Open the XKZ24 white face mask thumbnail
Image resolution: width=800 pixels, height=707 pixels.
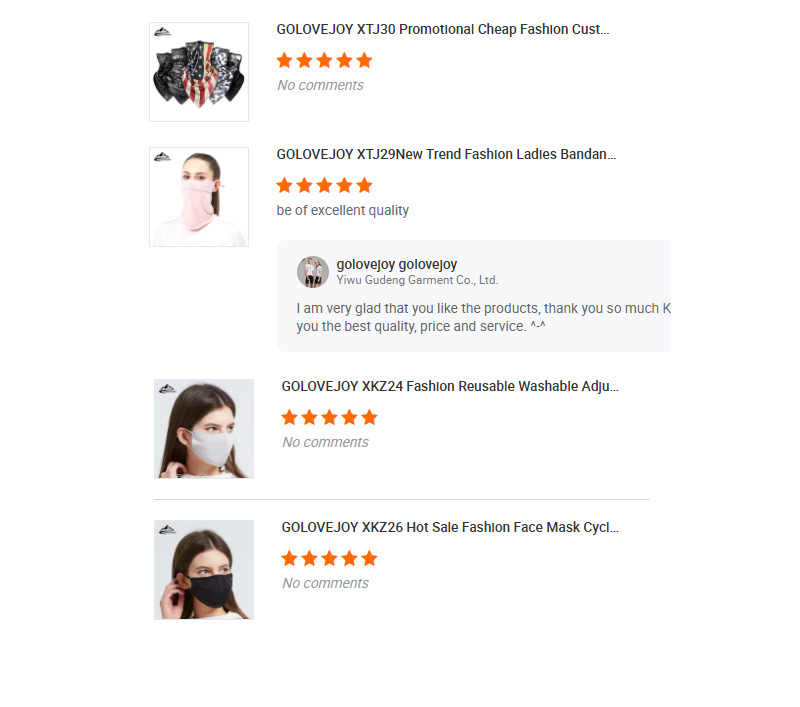(x=204, y=428)
